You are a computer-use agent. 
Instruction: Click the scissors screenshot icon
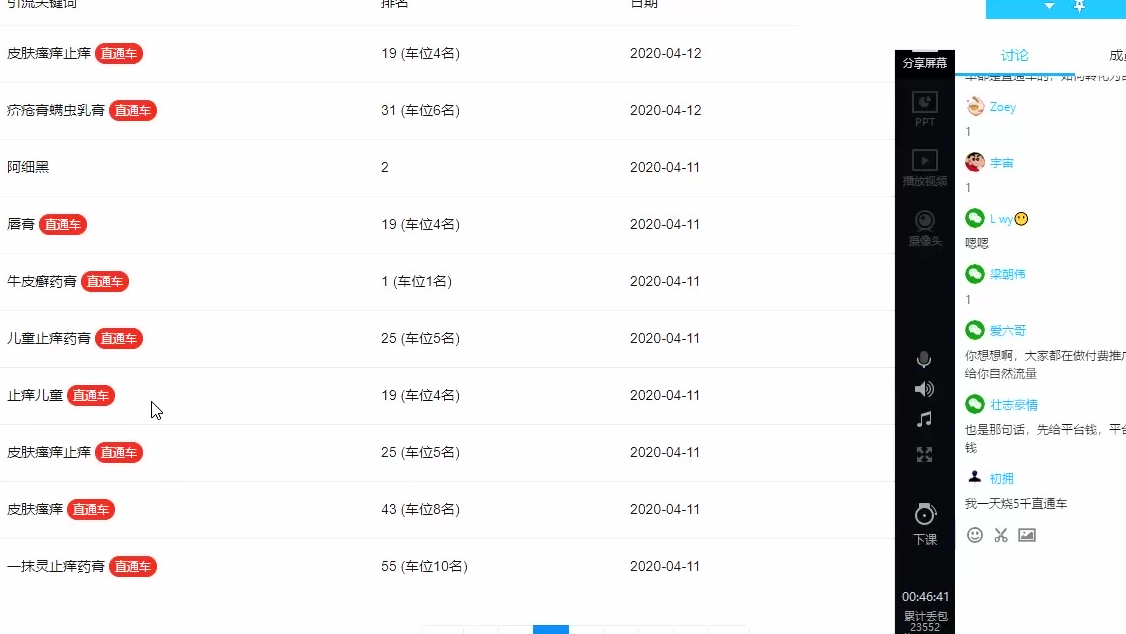pyautogui.click(x=1001, y=535)
